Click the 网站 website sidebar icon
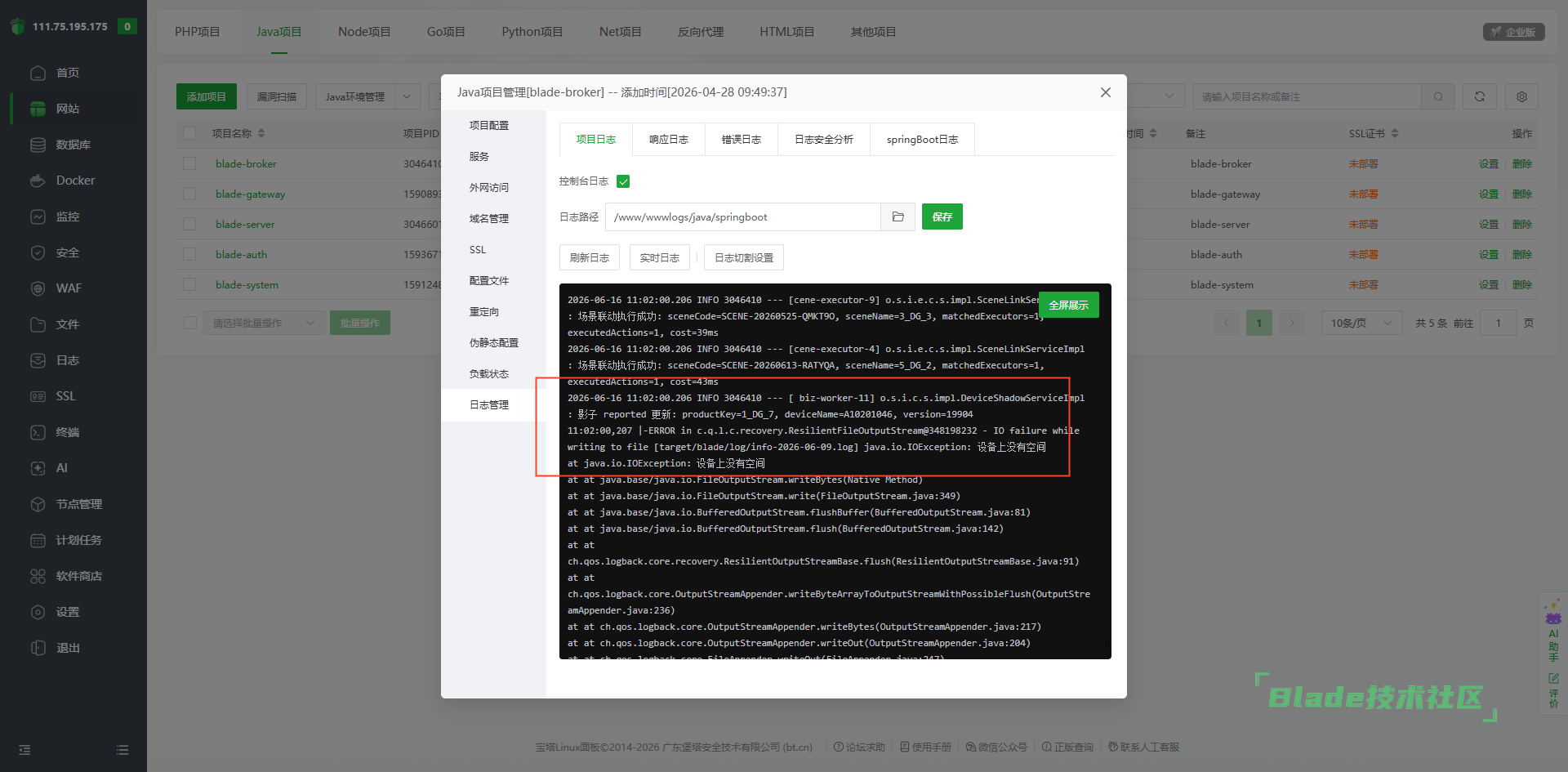This screenshot has height=772, width=1568. point(38,109)
